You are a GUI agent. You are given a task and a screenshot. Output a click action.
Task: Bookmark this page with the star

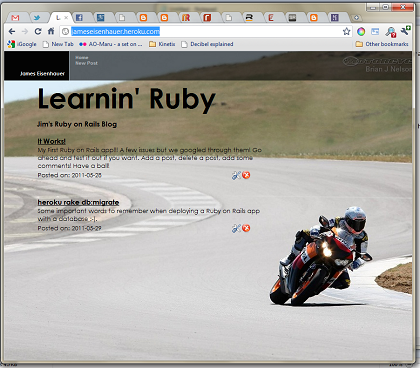pyautogui.click(x=347, y=32)
